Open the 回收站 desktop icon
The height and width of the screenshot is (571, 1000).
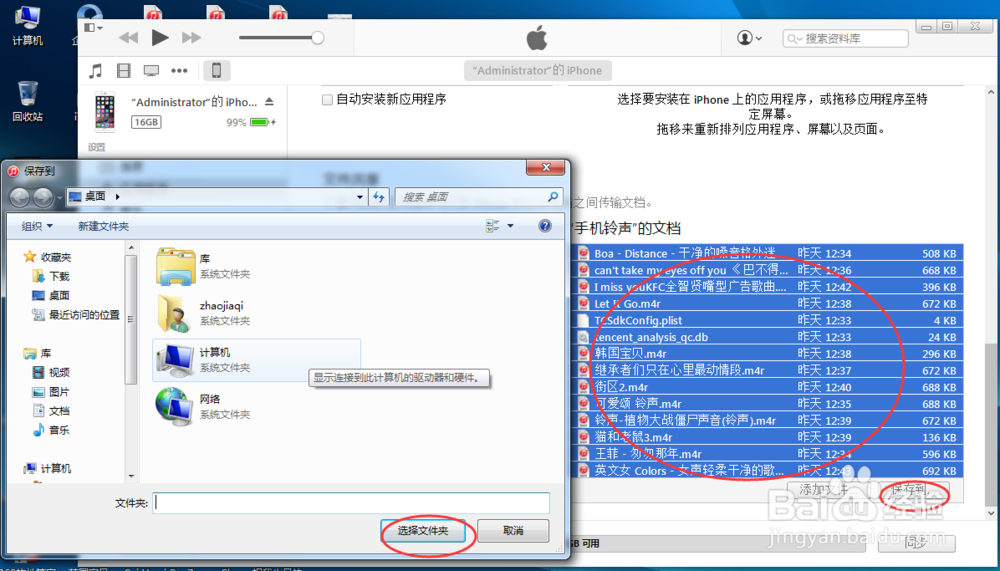(27, 102)
